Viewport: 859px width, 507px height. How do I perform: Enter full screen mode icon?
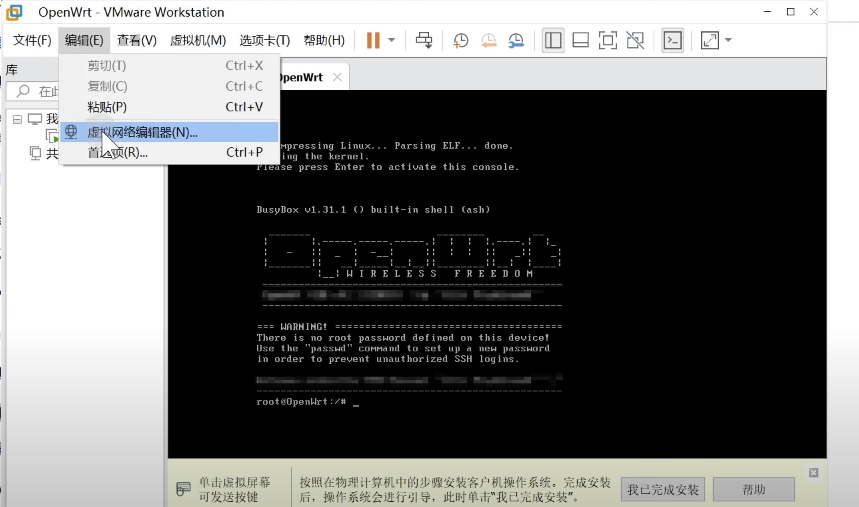(x=607, y=40)
